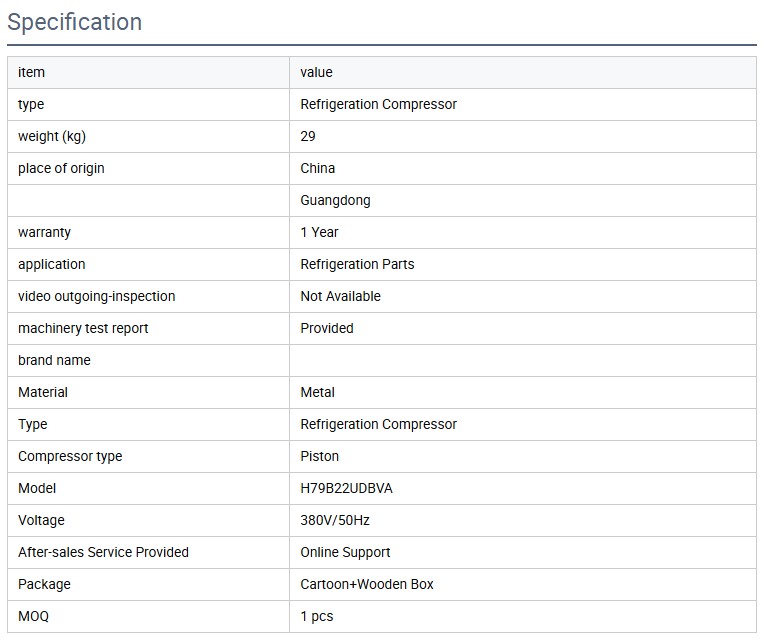Select the Metal material value
Viewport: 766px width, 641px height.
coord(317,392)
